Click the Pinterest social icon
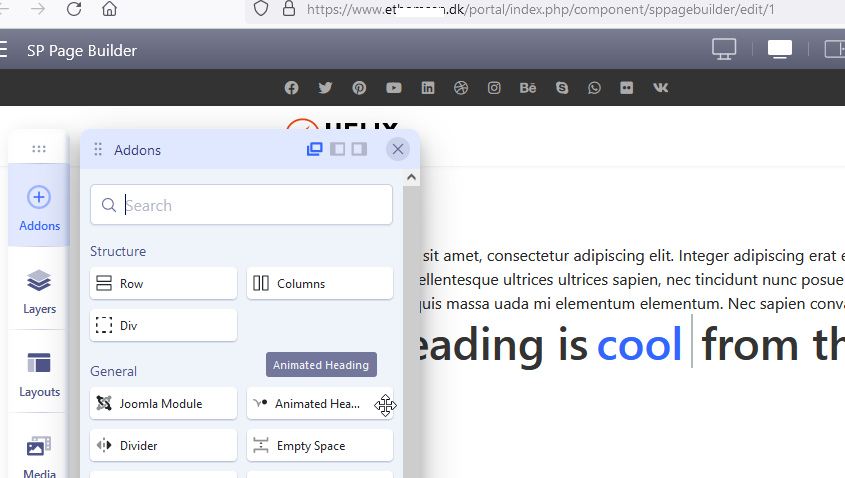 (x=359, y=88)
